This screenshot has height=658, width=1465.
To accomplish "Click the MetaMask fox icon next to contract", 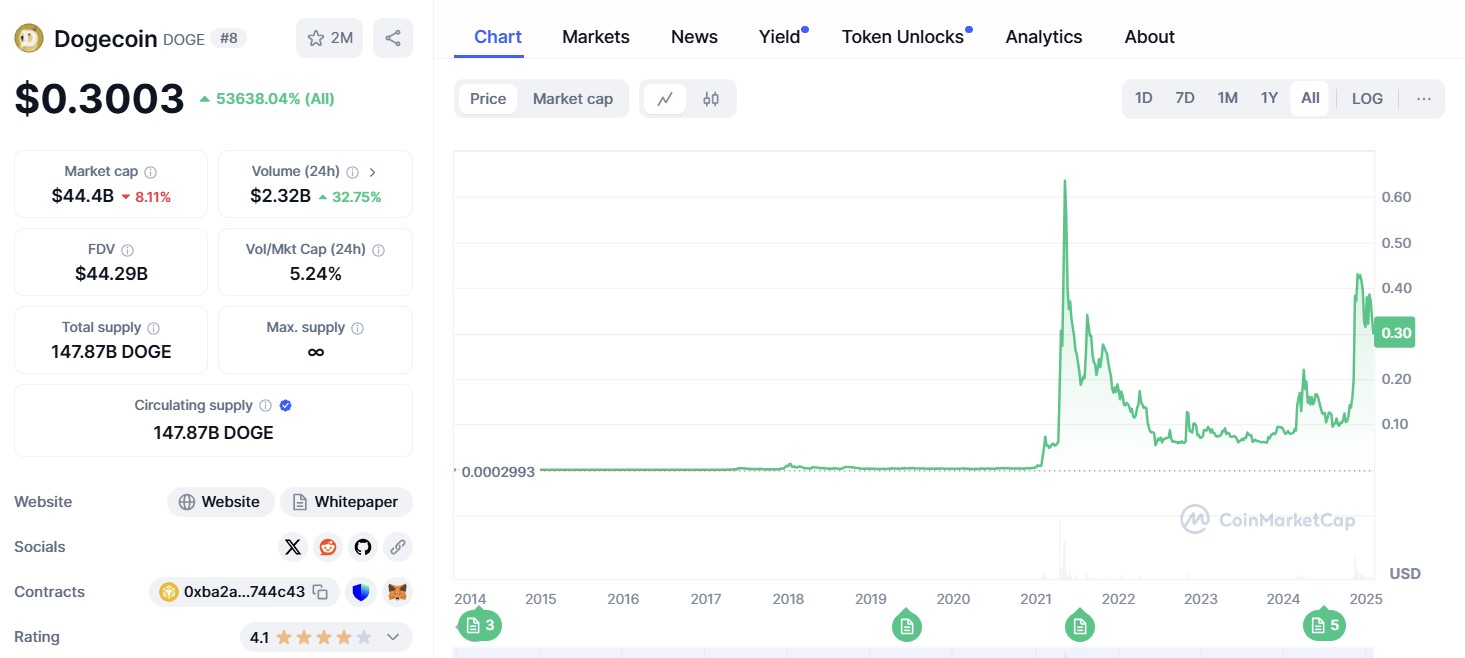I will pyautogui.click(x=396, y=592).
